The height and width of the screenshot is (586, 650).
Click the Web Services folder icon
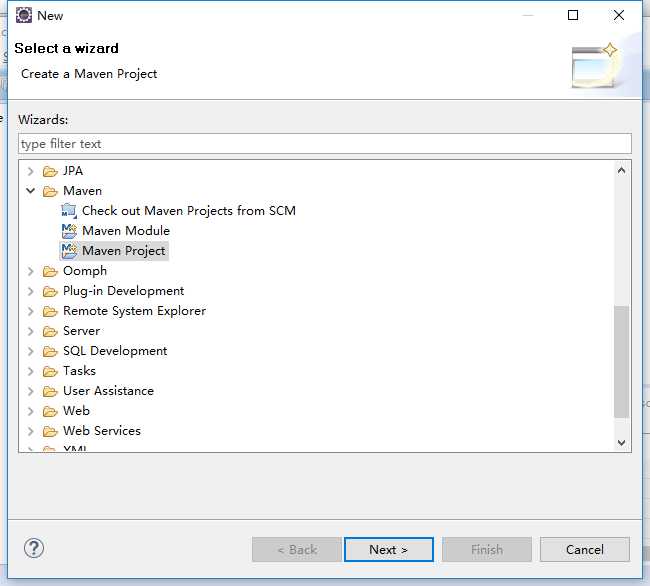(x=50, y=431)
